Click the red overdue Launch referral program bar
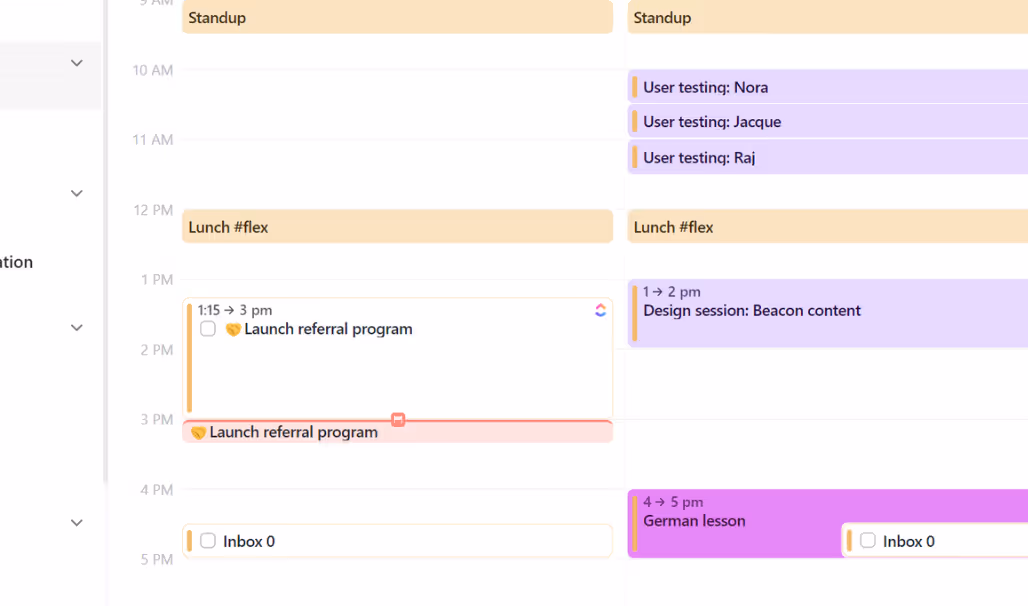Viewport: 1028px width, 606px height. tap(397, 432)
